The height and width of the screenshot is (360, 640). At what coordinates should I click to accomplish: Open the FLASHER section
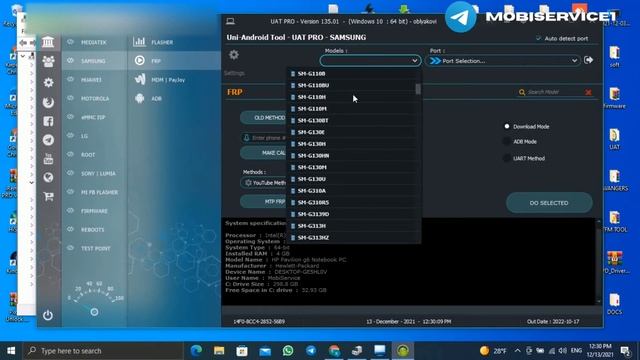pos(162,42)
